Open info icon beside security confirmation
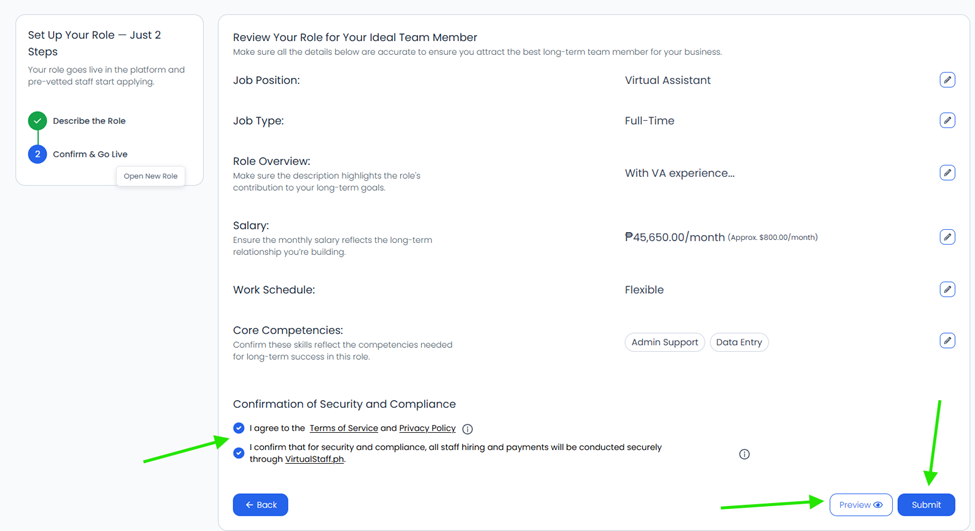 (744, 454)
